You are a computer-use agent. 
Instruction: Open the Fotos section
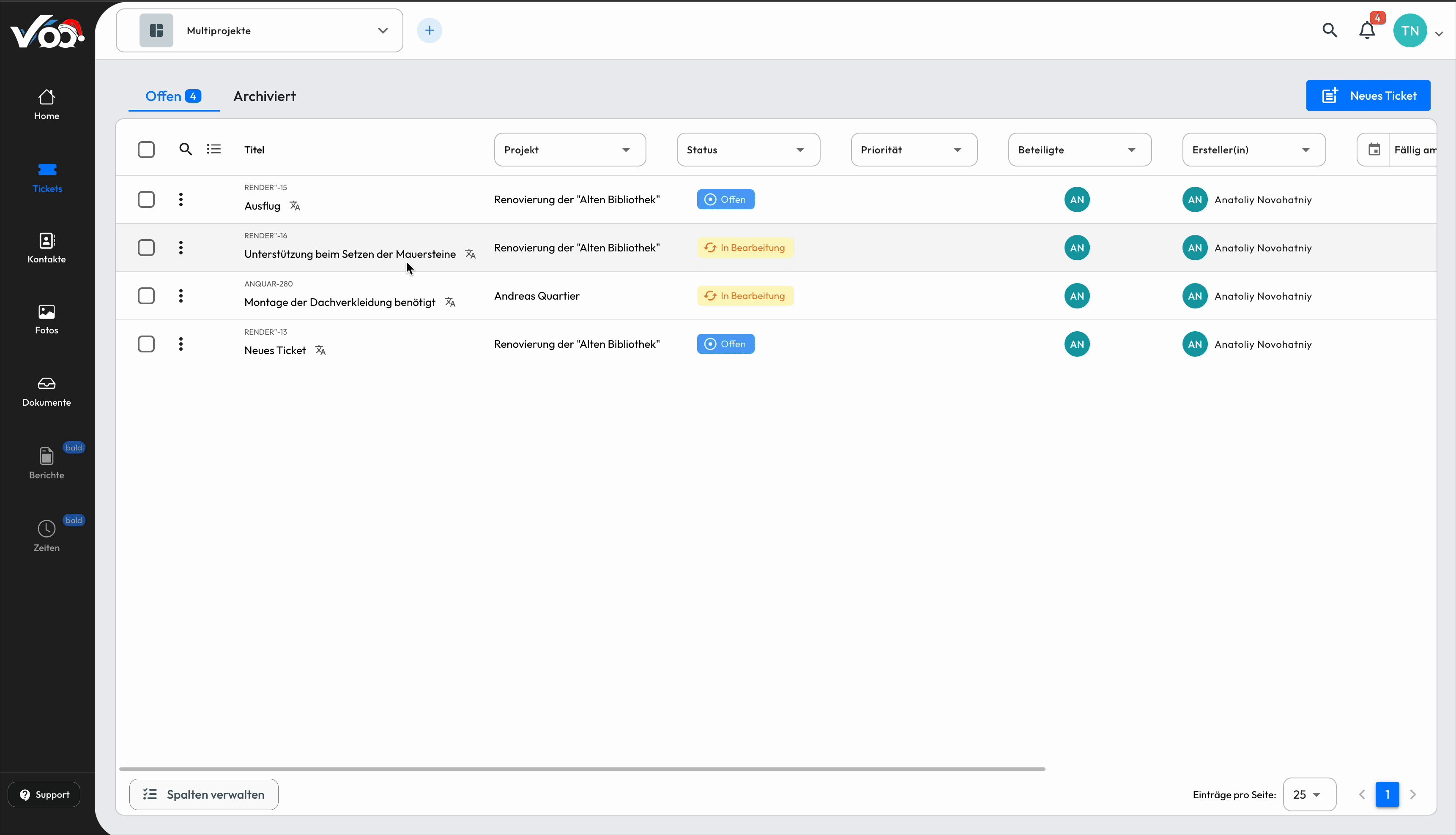[46, 318]
